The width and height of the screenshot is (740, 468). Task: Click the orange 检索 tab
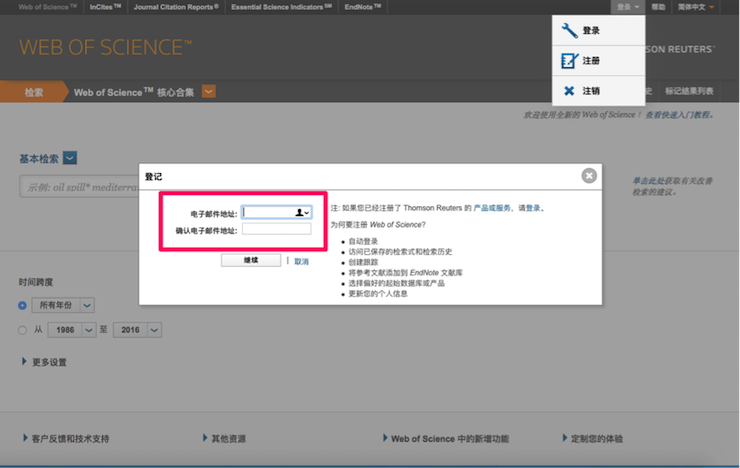click(x=34, y=92)
